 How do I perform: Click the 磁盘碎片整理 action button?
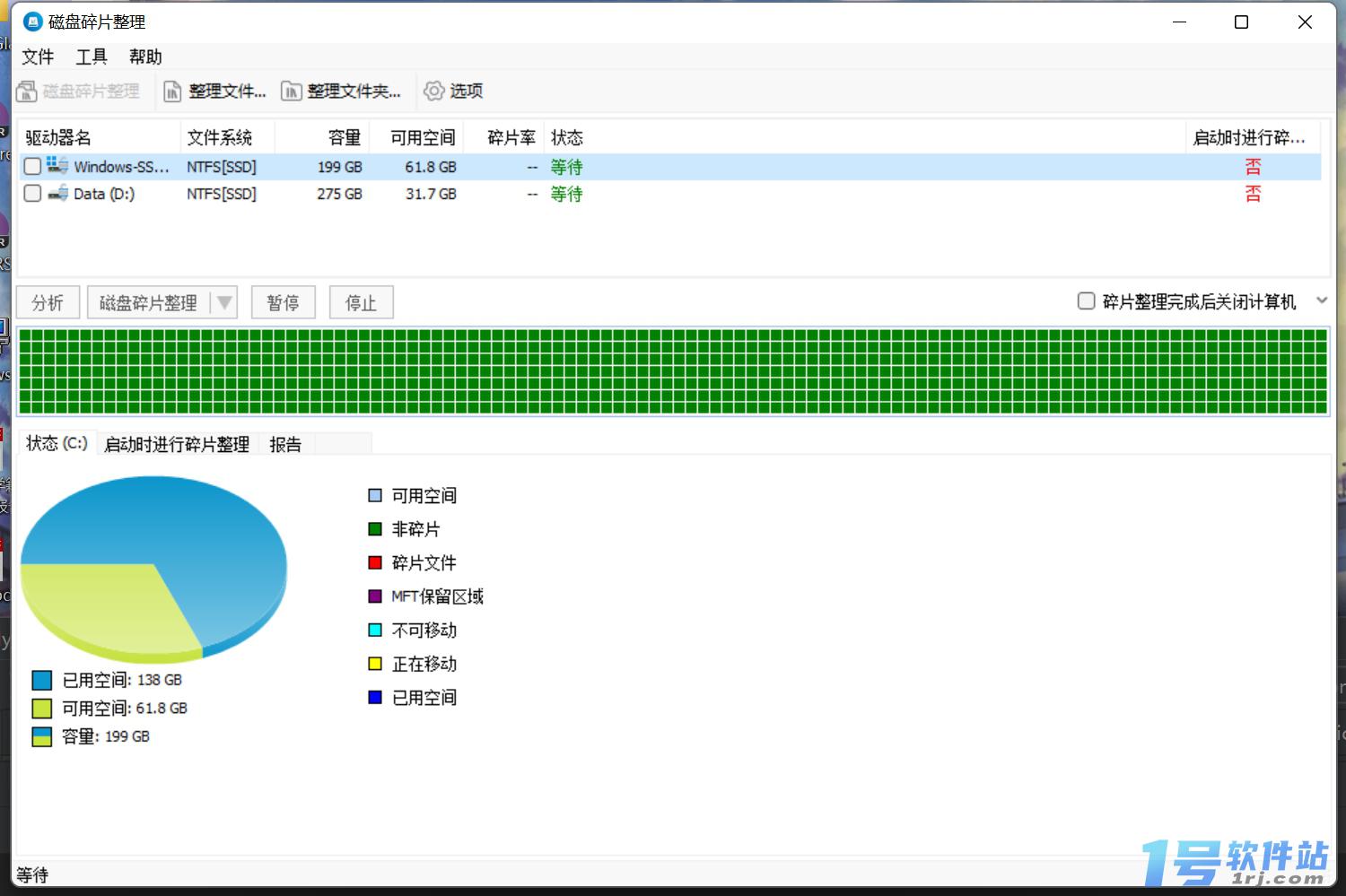pyautogui.click(x=148, y=303)
